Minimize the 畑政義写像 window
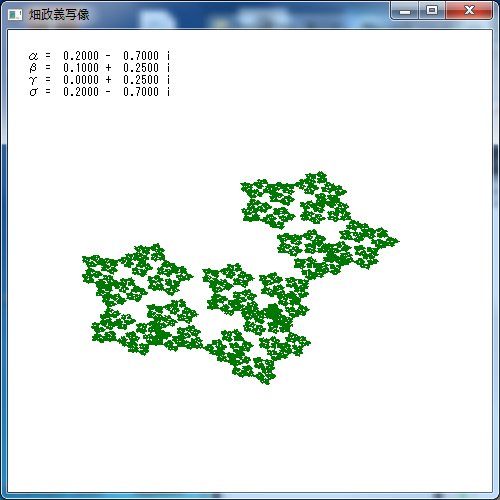The image size is (500, 500). tap(405, 11)
